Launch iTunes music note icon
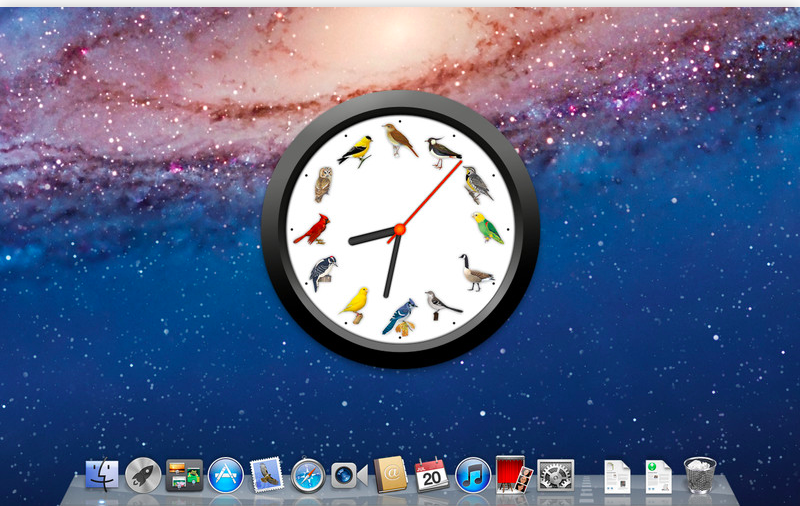800x506 pixels. (473, 475)
